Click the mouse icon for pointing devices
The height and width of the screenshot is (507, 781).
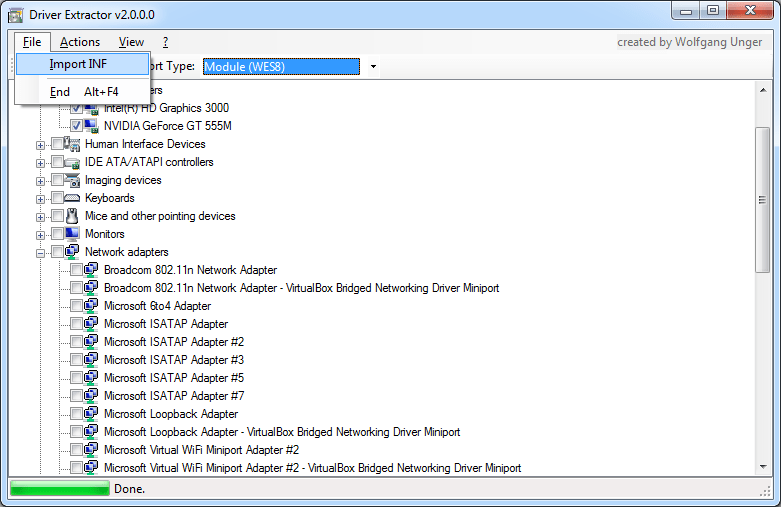click(x=72, y=216)
